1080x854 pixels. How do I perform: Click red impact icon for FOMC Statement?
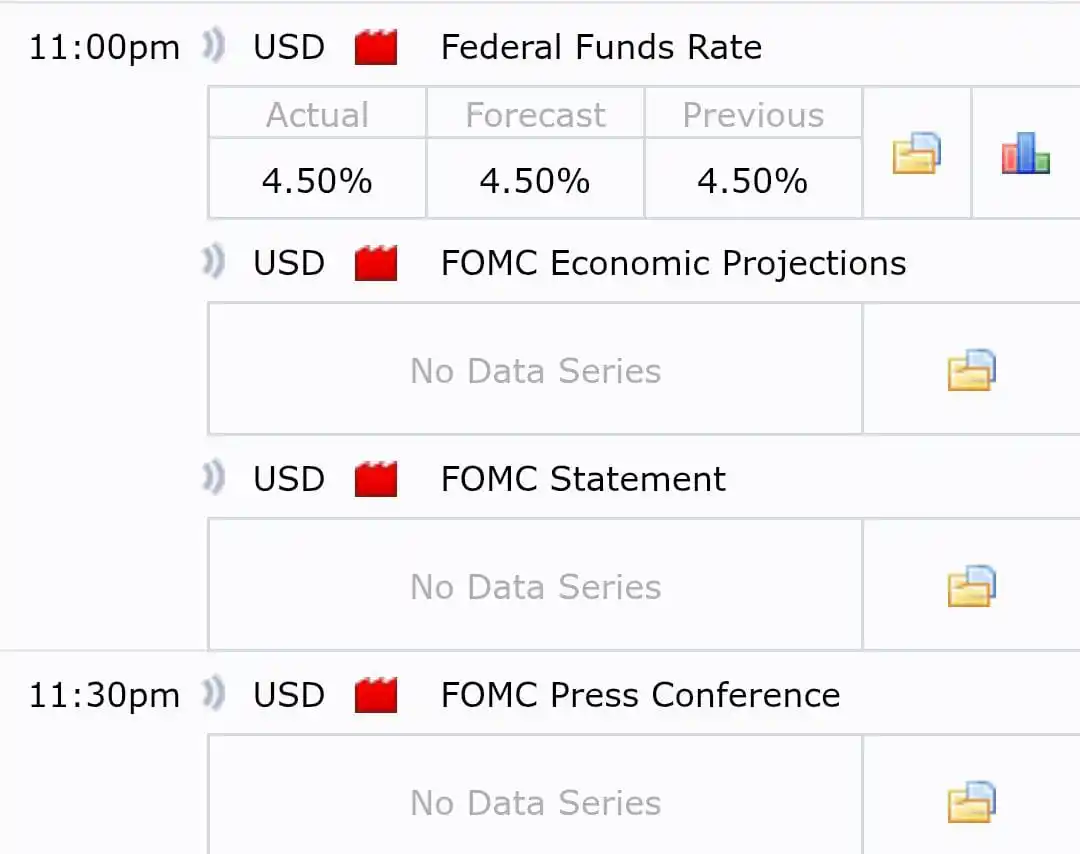(375, 479)
